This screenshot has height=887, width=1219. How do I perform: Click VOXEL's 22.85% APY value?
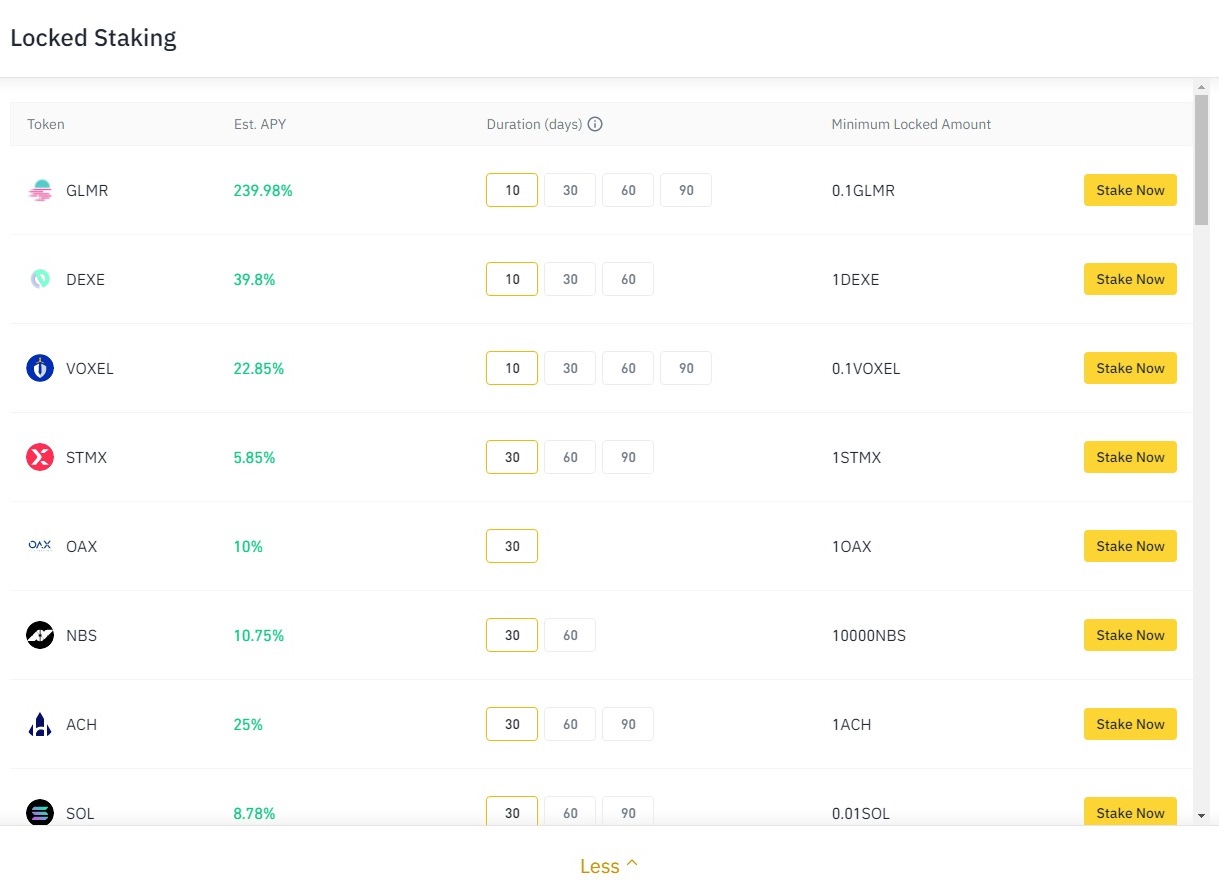click(x=259, y=368)
